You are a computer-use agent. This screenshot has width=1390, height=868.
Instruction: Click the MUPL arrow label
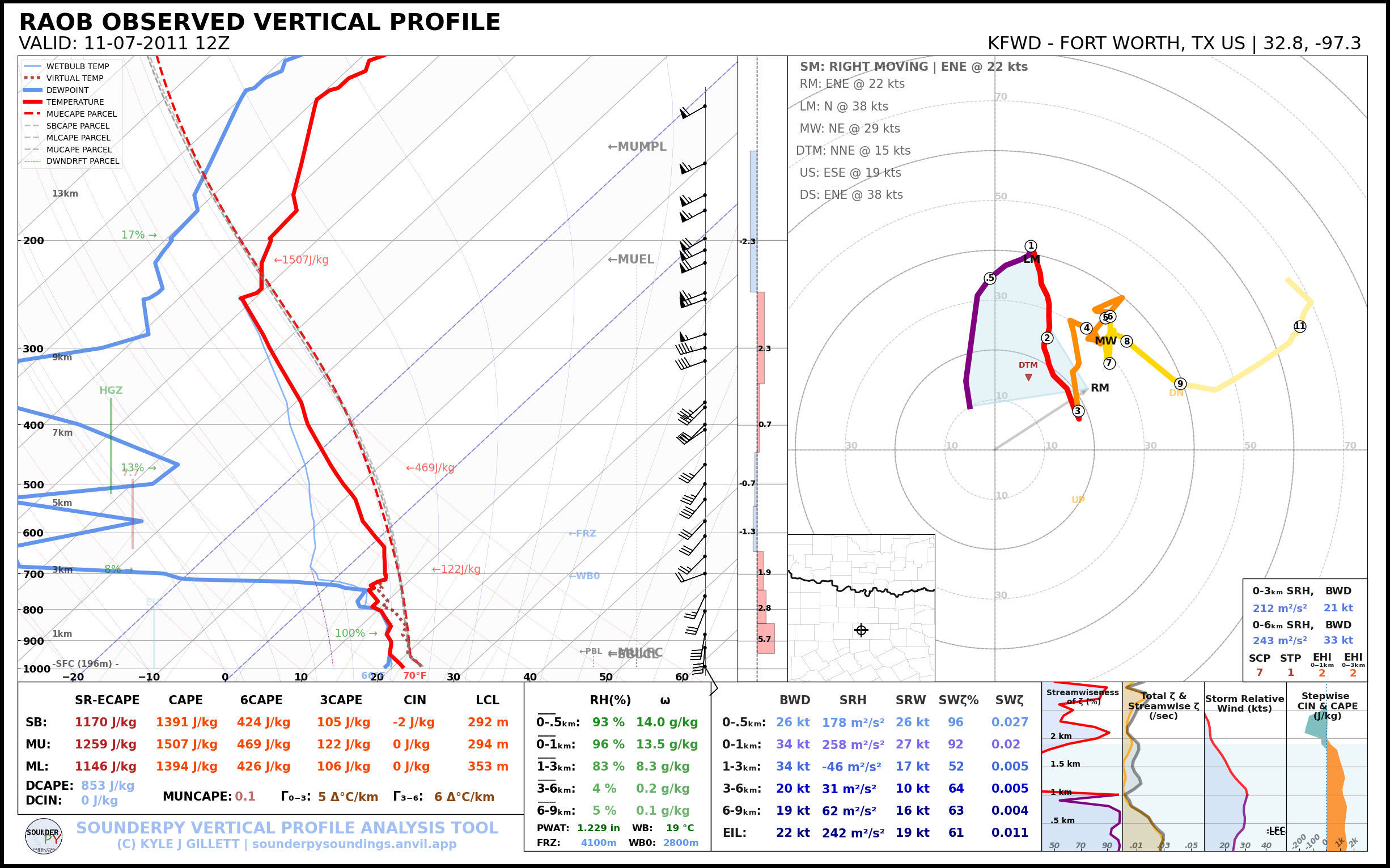pos(637,146)
